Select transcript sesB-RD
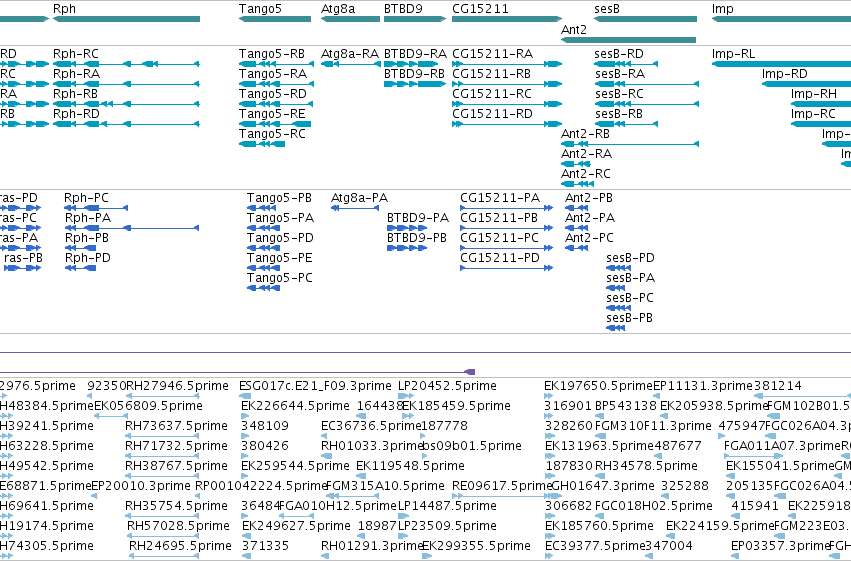This screenshot has height=561, width=851. click(x=626, y=64)
